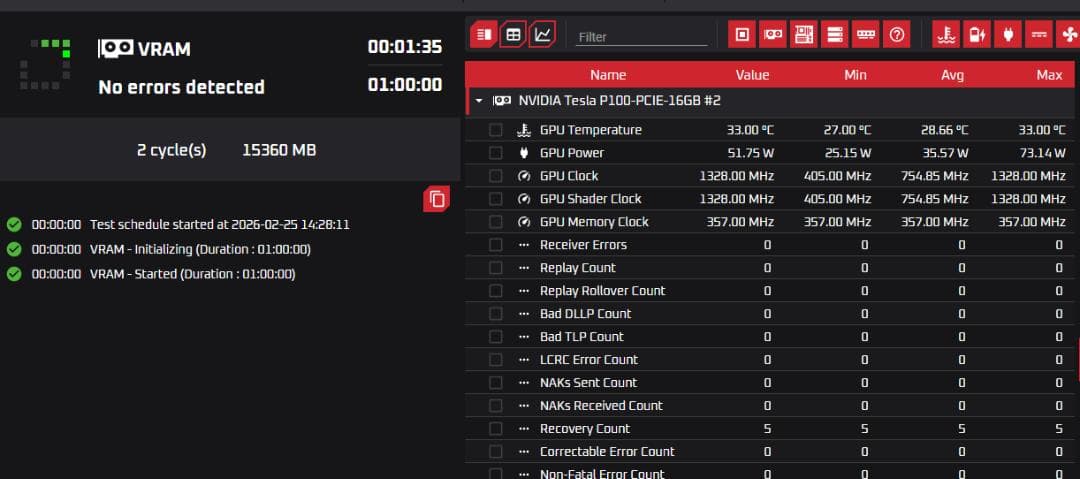Toggle the memory module sensors filter icon
The width and height of the screenshot is (1080, 479).
point(866,34)
